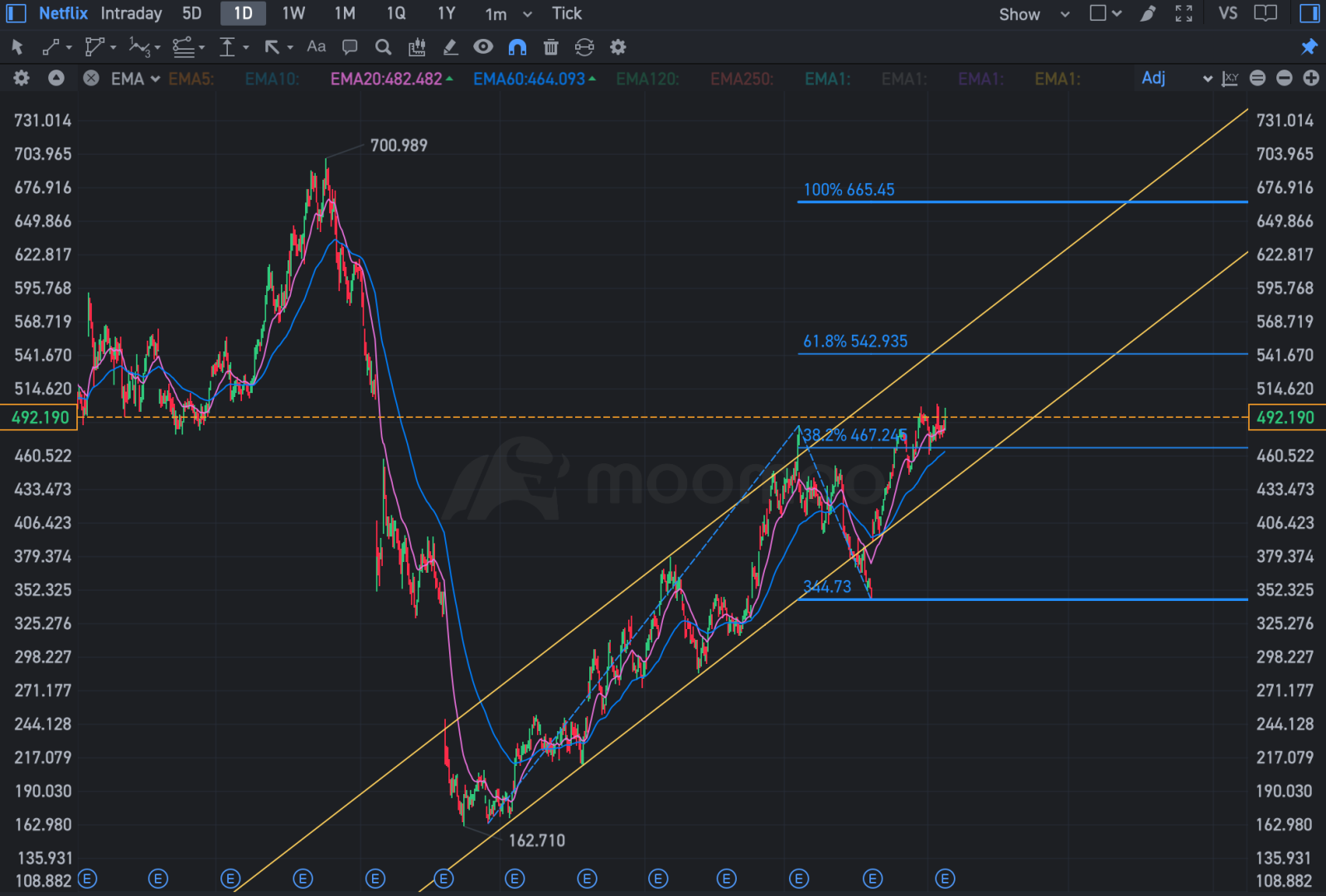The width and height of the screenshot is (1326, 896).
Task: Open the chart layout square dropdown
Action: pos(1106,13)
